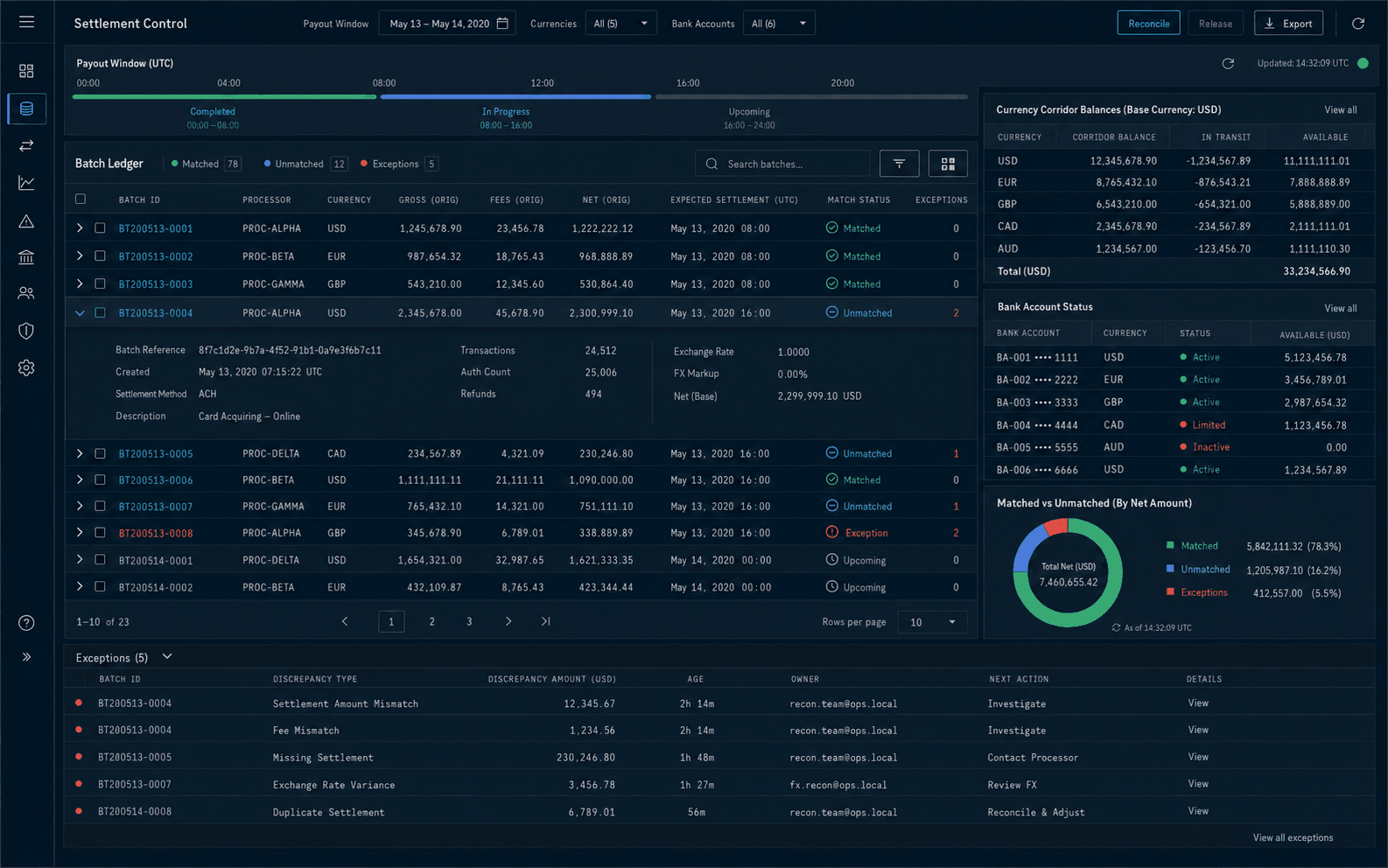The image size is (1388, 868).
Task: Filter ledger by Unmatched 12
Action: [305, 164]
